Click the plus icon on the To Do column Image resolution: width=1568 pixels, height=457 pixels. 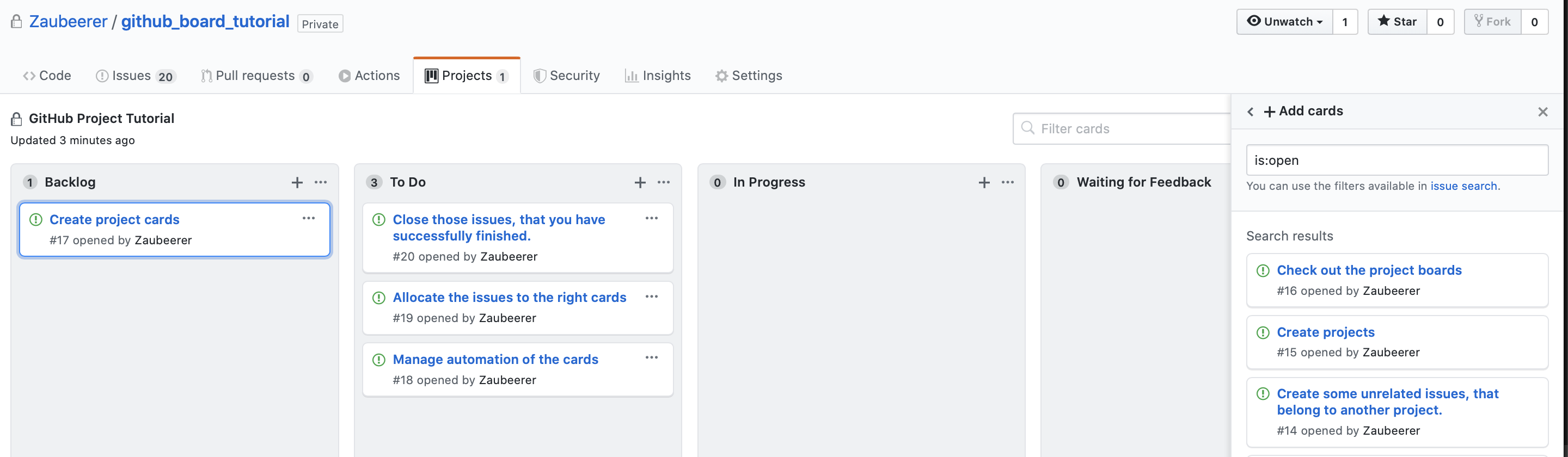(640, 182)
